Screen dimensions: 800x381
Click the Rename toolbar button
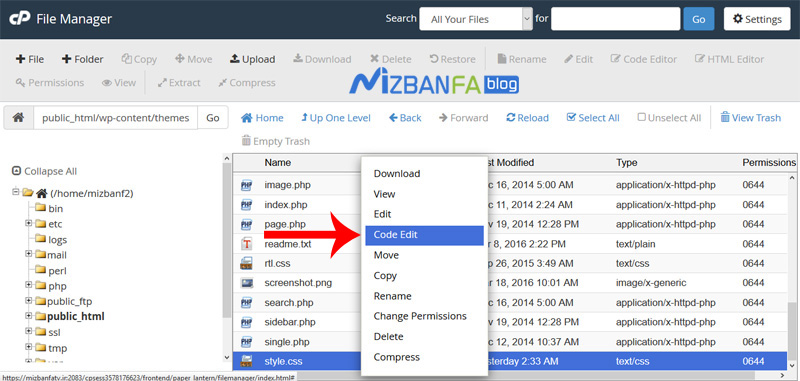pyautogui.click(x=522, y=59)
